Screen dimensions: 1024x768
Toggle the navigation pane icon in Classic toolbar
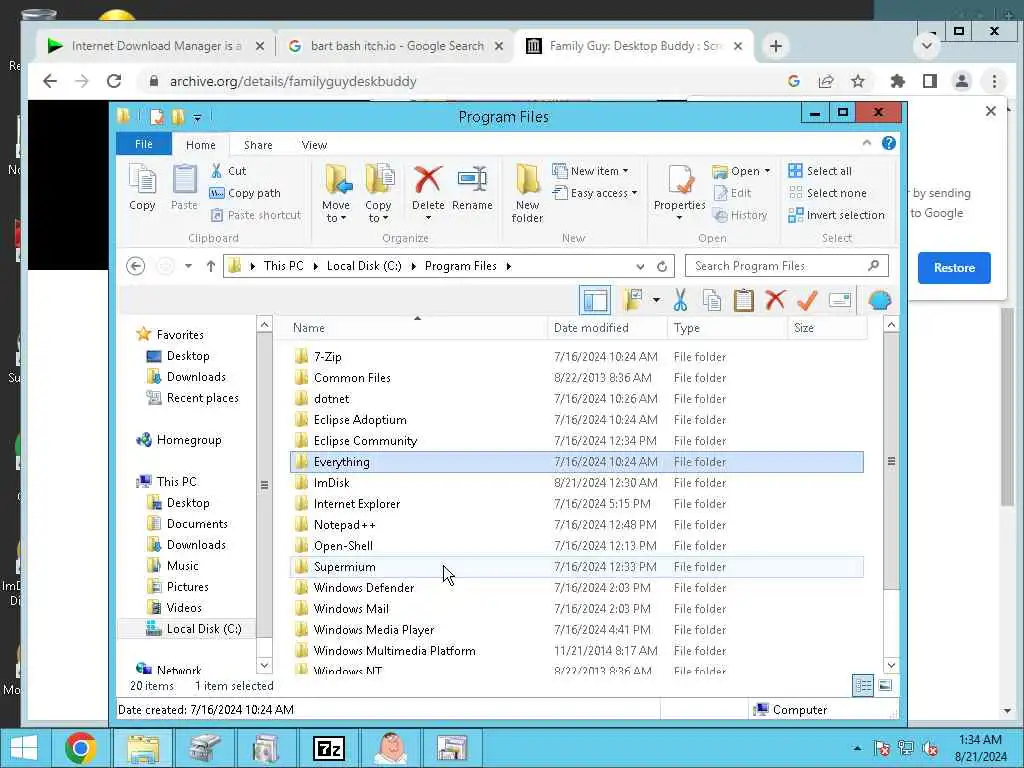pos(595,300)
